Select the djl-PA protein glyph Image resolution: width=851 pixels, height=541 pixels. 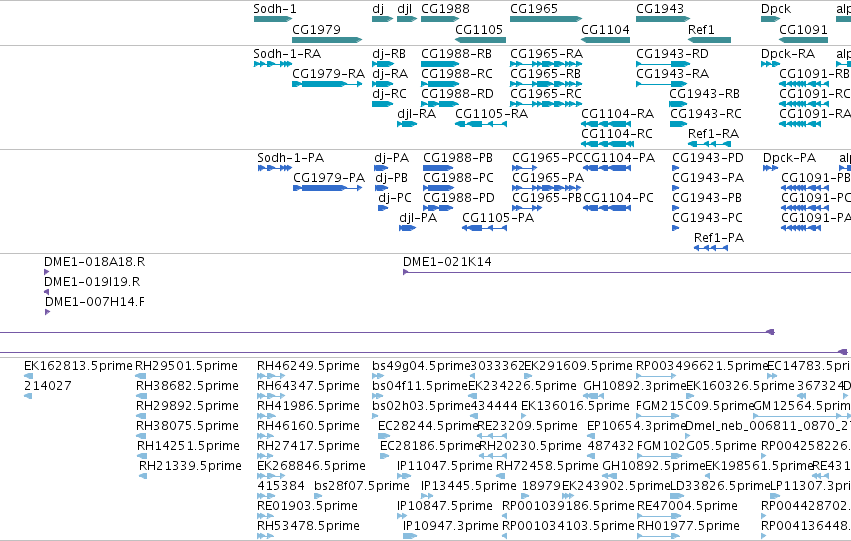coord(408,228)
